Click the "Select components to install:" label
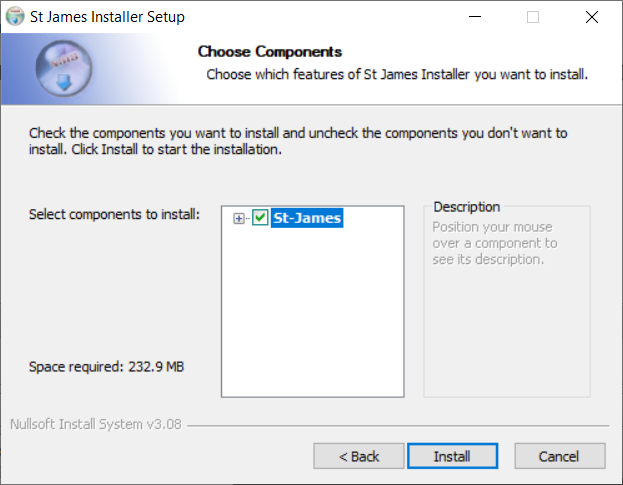Screen dimensions: 623x485 114,214
